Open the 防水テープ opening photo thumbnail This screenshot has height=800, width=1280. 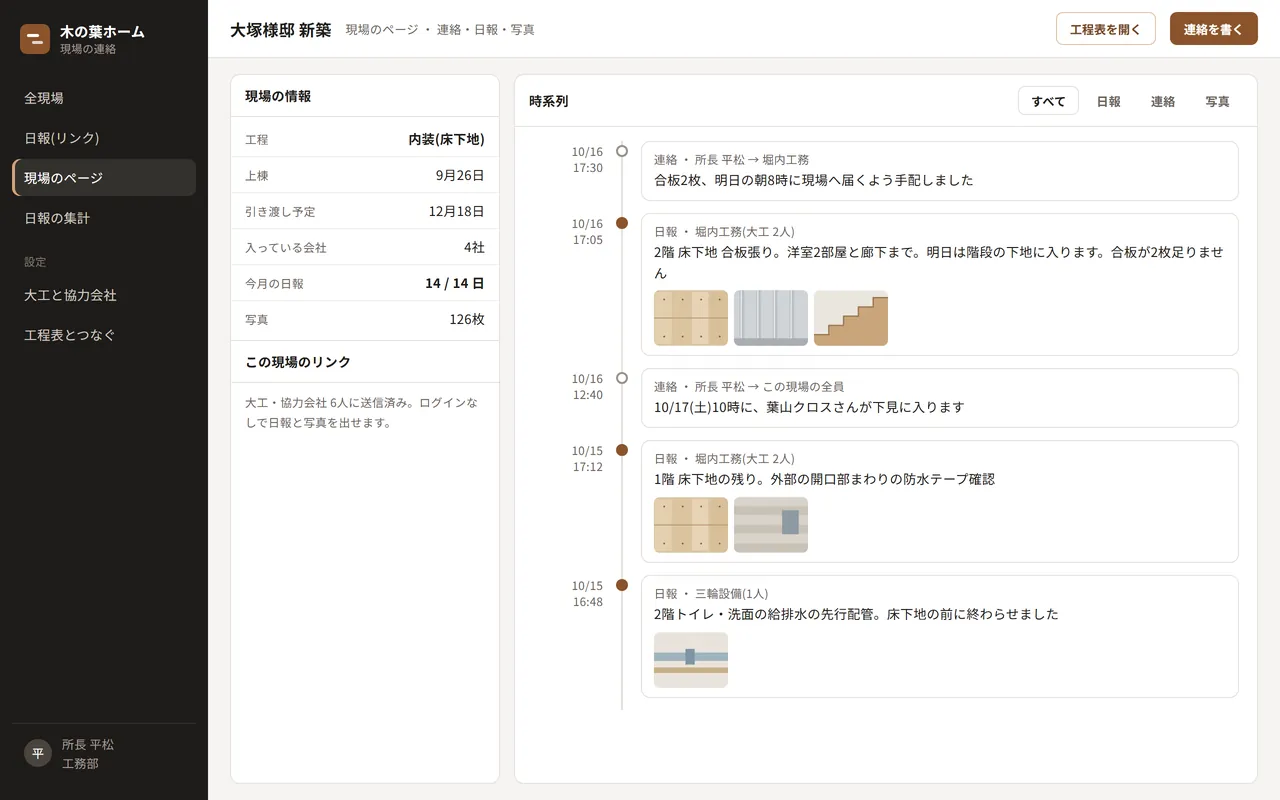click(x=771, y=525)
